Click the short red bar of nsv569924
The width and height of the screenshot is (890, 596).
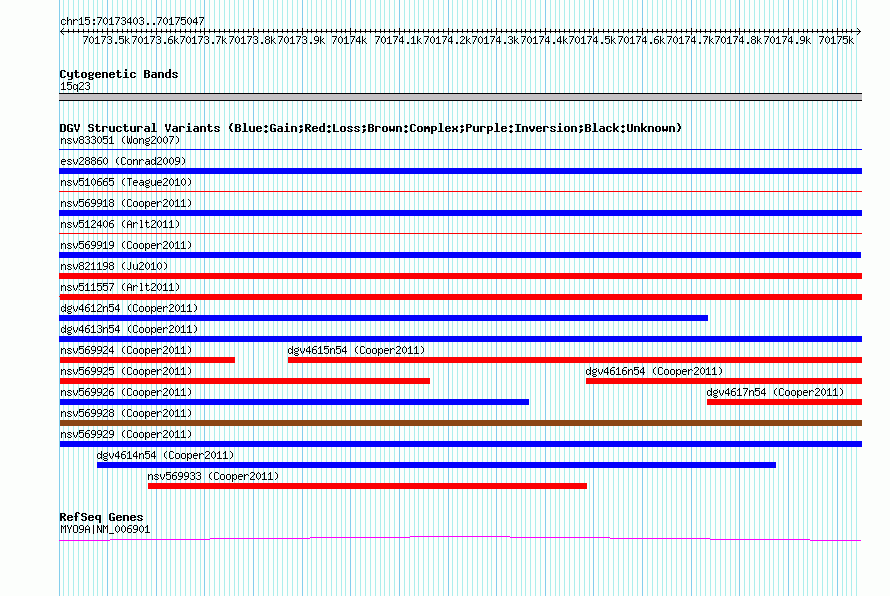coord(147,360)
